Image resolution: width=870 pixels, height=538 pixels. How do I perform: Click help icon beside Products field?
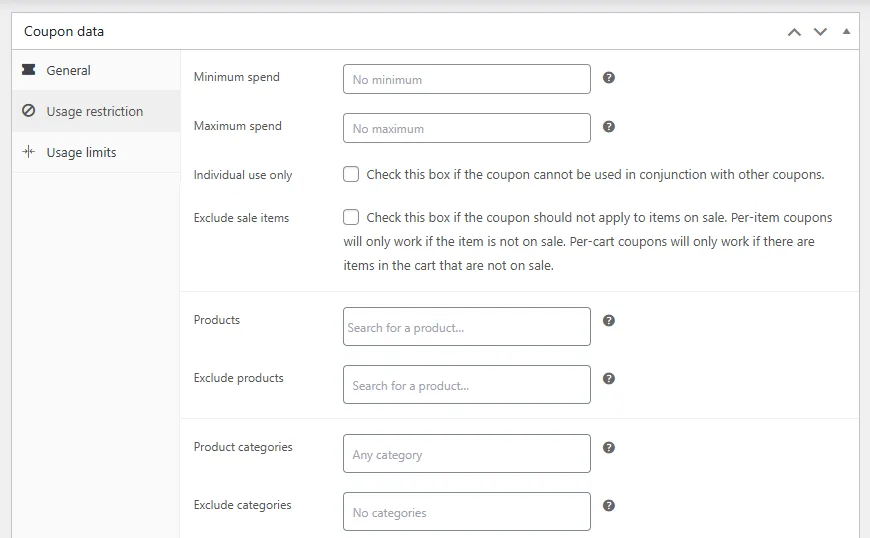[x=609, y=321]
